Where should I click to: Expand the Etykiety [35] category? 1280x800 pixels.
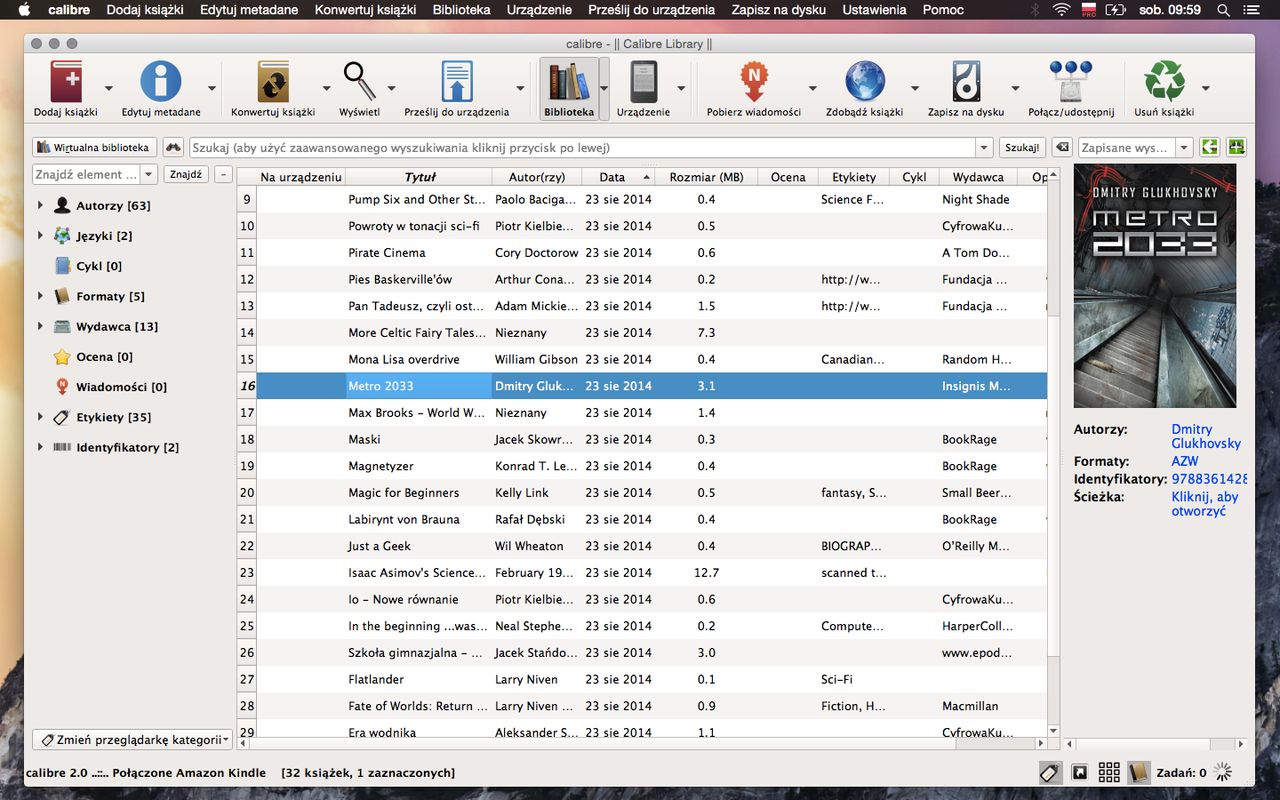point(40,417)
